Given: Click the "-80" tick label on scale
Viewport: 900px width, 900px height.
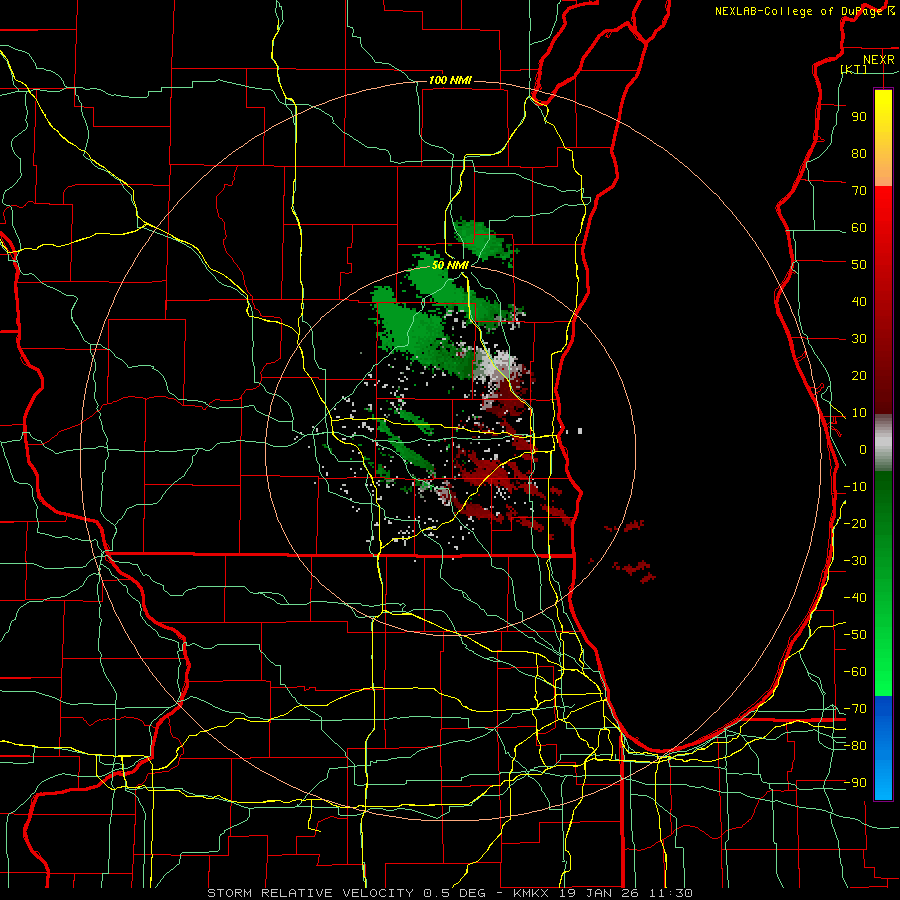Looking at the screenshot, I should 855,746.
